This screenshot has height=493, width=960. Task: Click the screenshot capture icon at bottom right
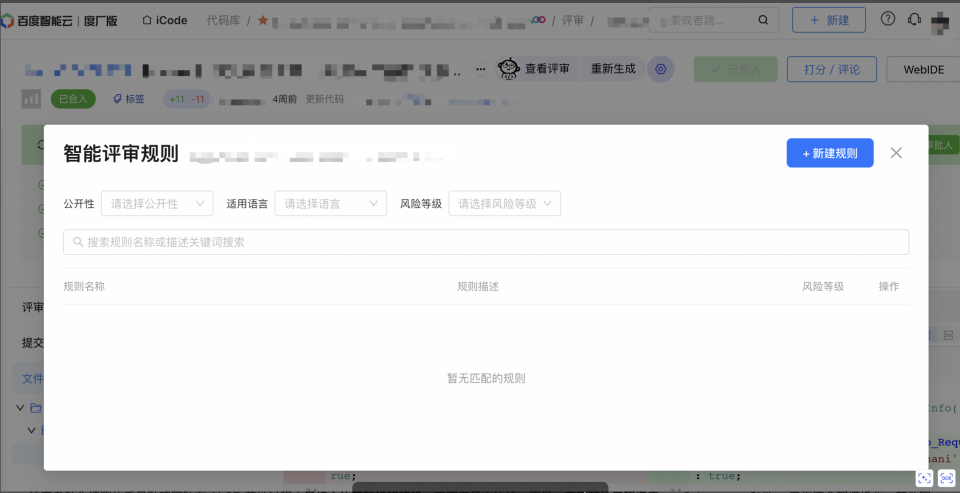pos(924,478)
